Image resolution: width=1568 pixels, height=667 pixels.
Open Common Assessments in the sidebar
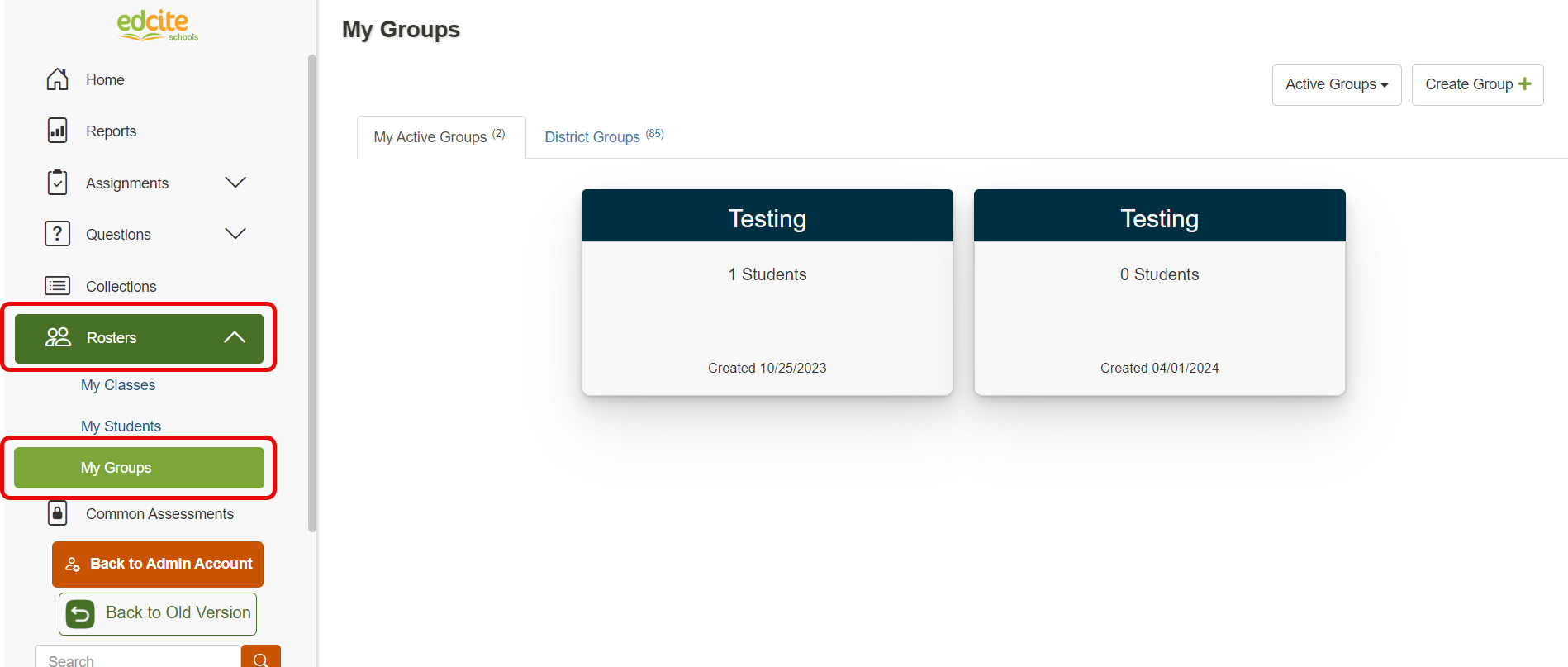pos(159,514)
